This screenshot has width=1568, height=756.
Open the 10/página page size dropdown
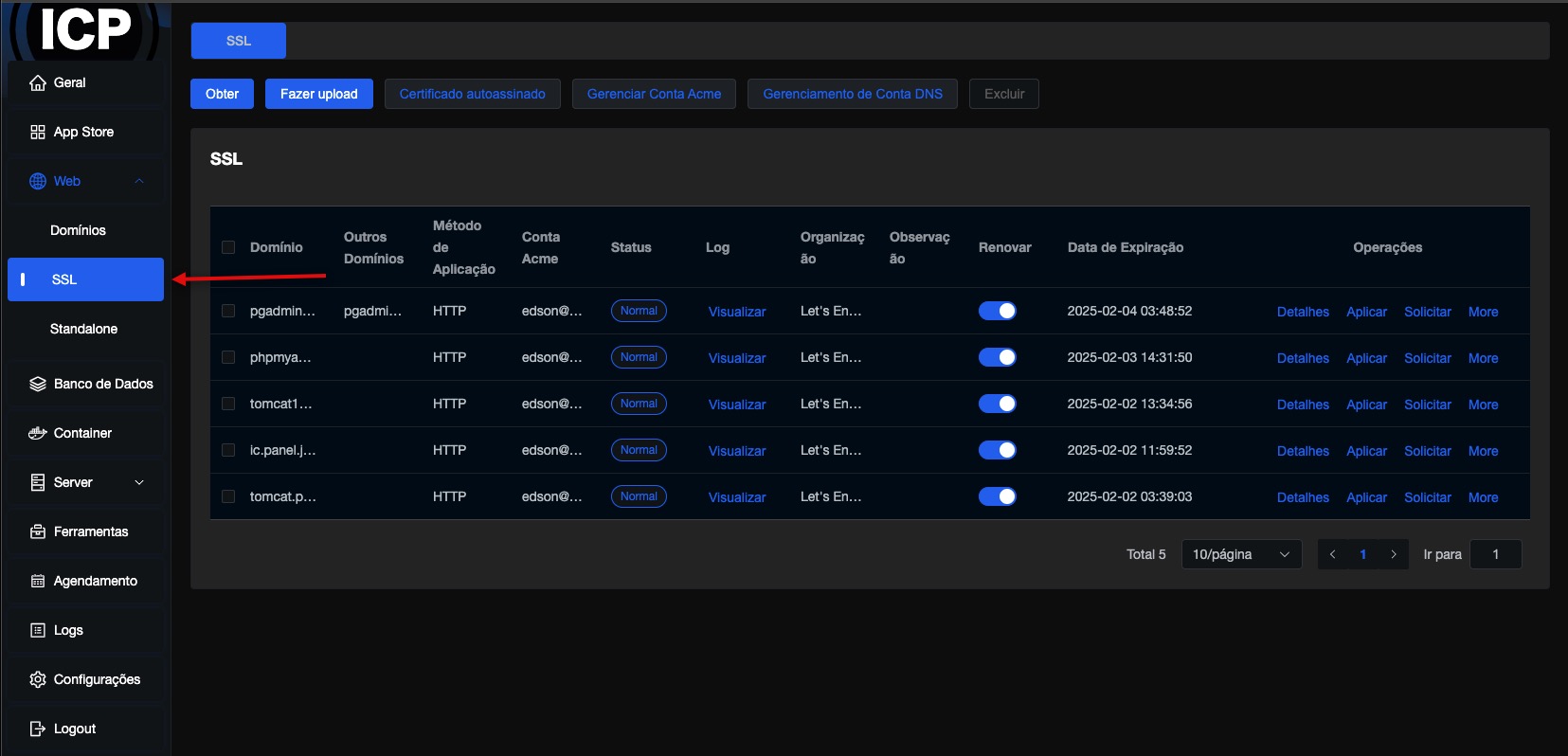(x=1241, y=554)
